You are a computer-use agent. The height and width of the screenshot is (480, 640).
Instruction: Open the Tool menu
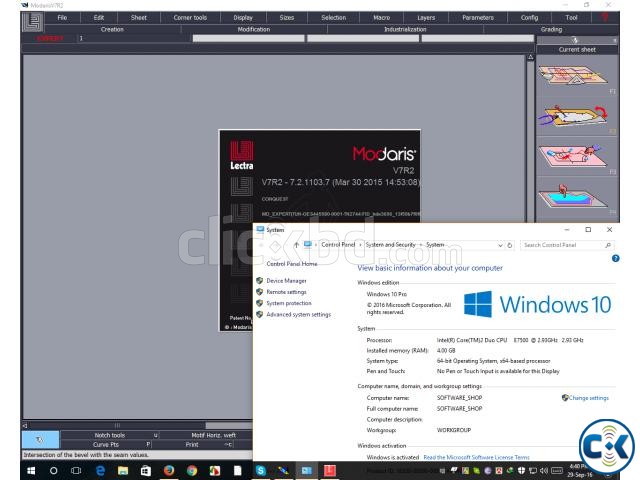point(571,18)
